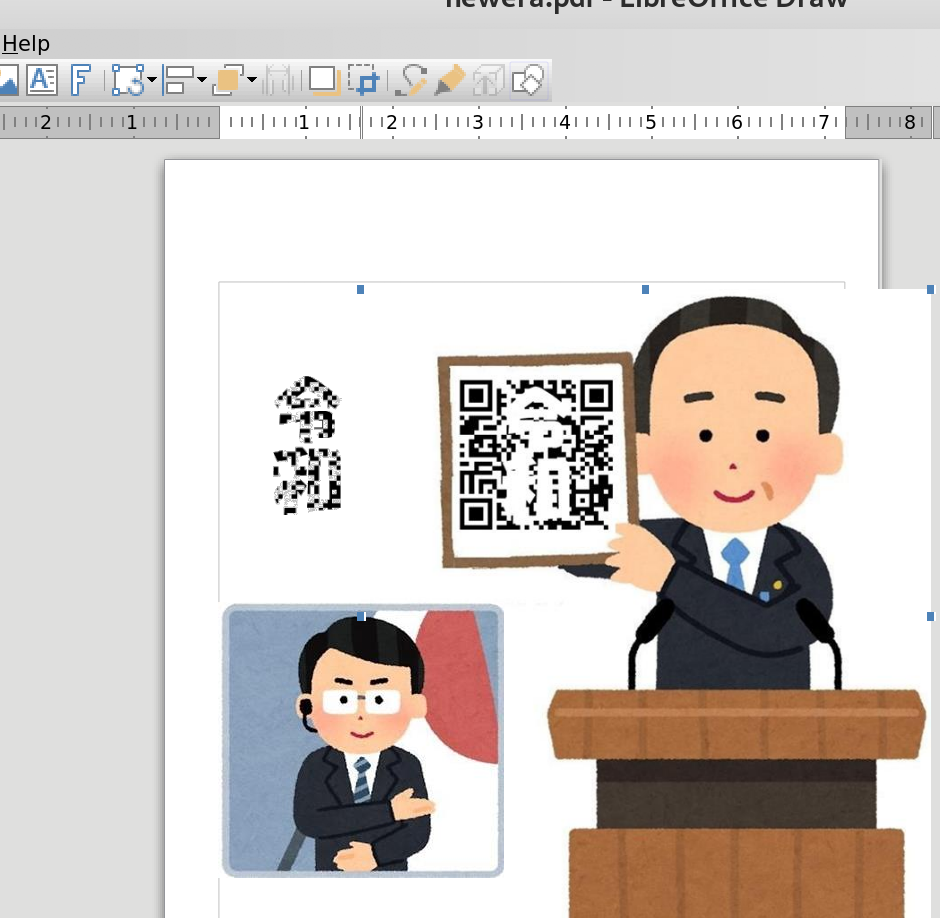This screenshot has width=940, height=918.
Task: Select the standalone pixelated kanji image
Action: click(308, 445)
